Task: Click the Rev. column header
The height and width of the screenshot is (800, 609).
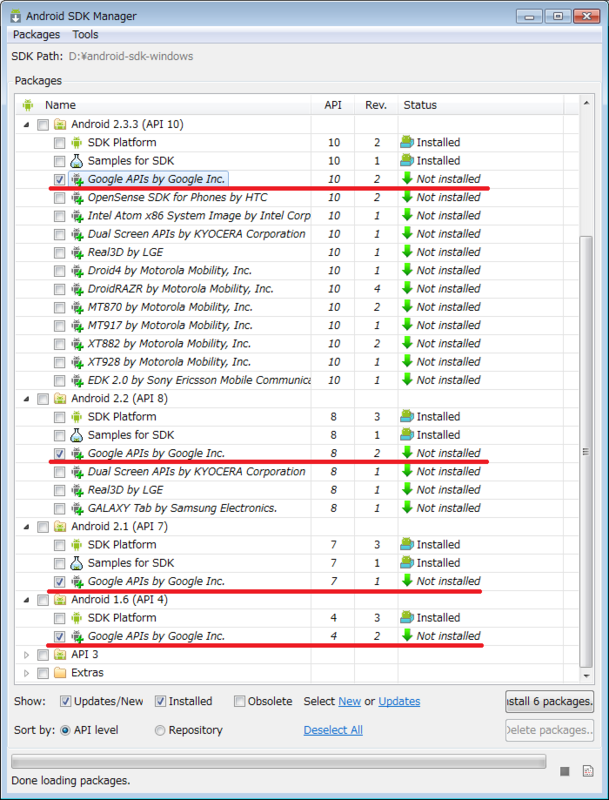Action: click(376, 105)
